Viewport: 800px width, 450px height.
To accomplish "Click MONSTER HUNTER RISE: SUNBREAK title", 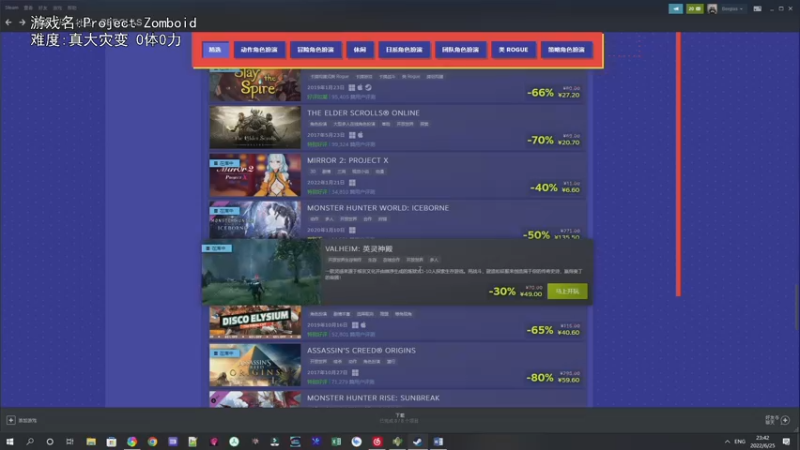I will (x=373, y=398).
